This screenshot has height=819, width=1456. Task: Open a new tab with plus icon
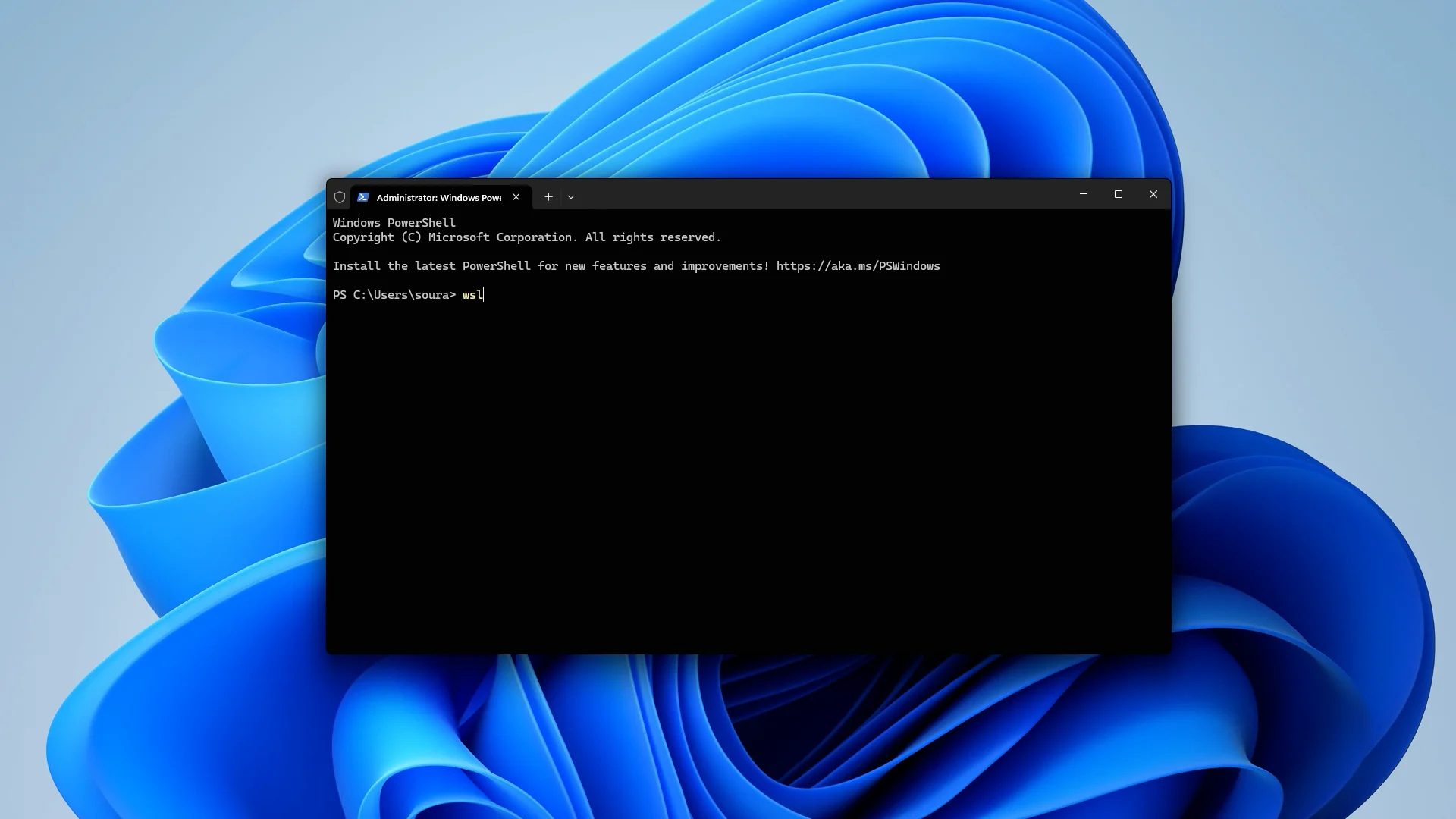(548, 197)
